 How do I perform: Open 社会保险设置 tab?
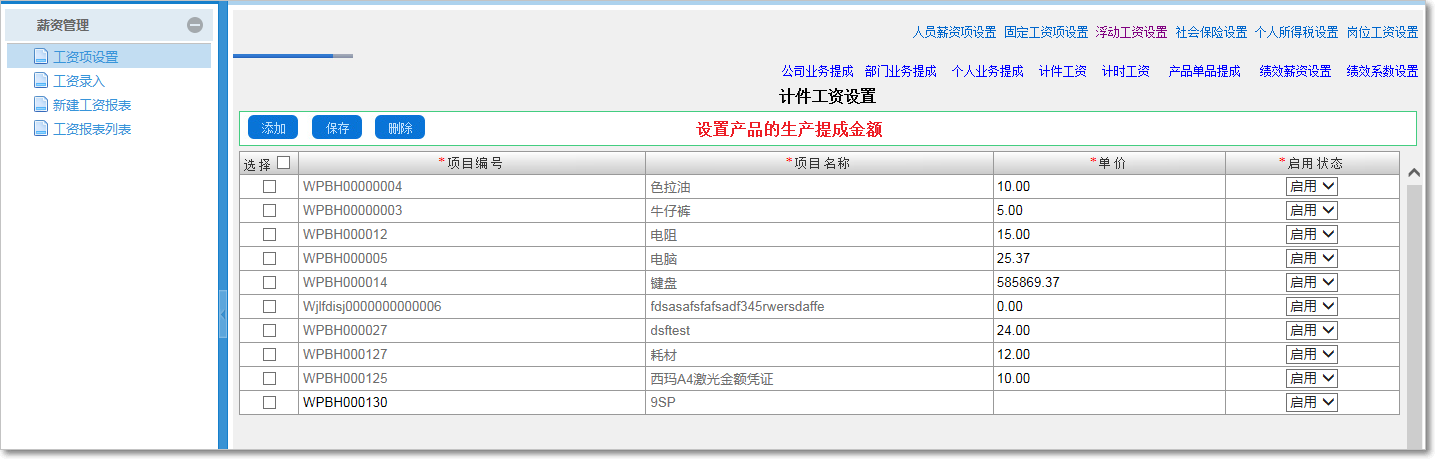click(x=1211, y=32)
